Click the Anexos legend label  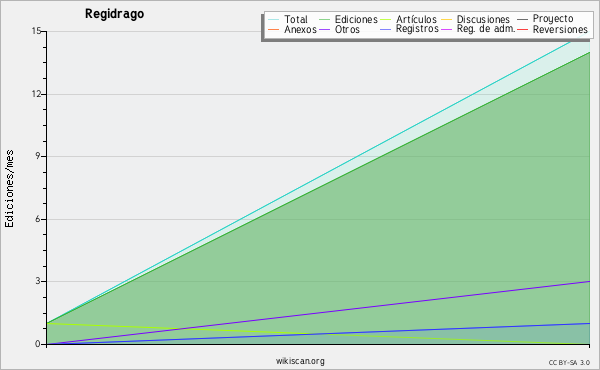tap(300, 29)
